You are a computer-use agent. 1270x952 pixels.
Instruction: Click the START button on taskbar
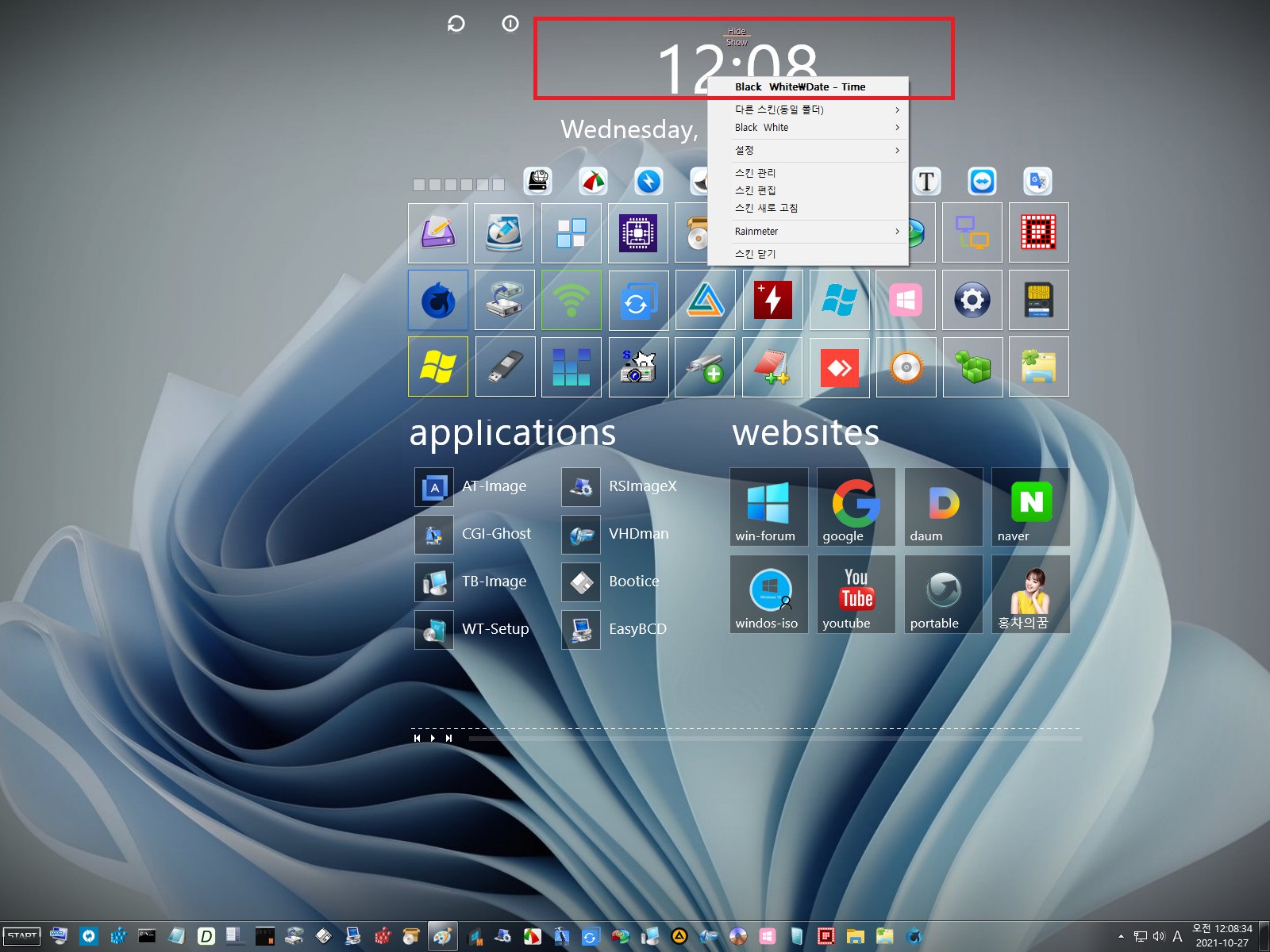[22, 936]
